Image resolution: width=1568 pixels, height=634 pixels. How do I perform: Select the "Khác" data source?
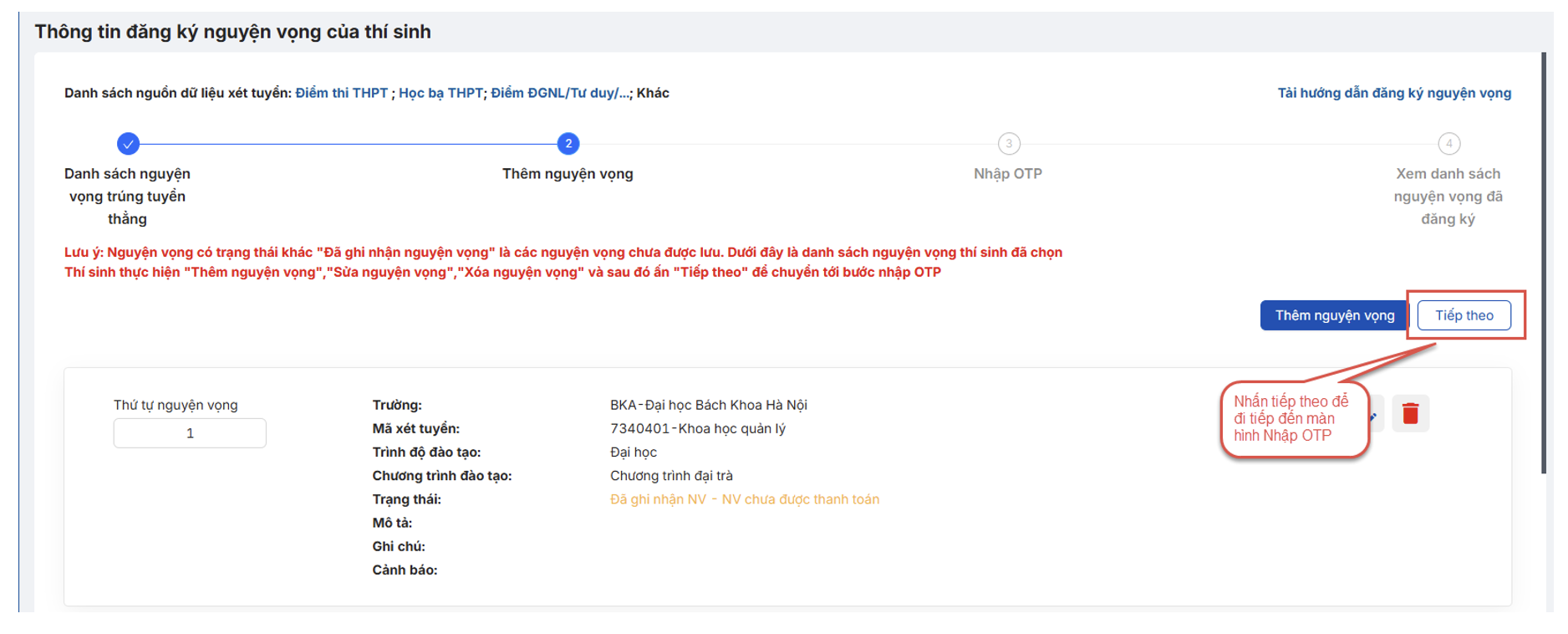point(653,93)
